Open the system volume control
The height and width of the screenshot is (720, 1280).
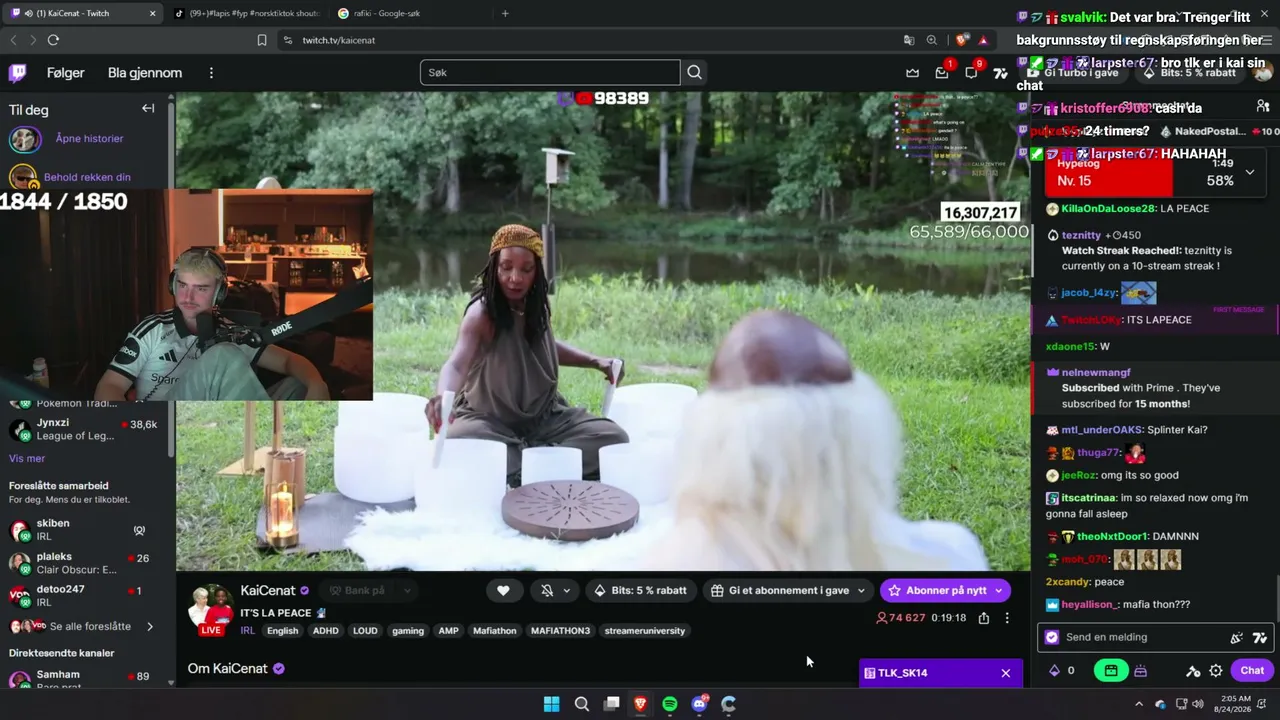pyautogui.click(x=1198, y=704)
